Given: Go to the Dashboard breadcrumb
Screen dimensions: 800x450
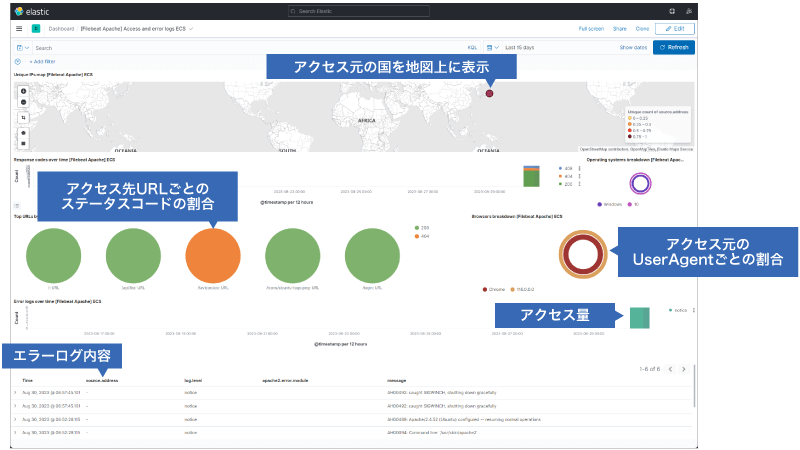Looking at the screenshot, I should pos(61,29).
